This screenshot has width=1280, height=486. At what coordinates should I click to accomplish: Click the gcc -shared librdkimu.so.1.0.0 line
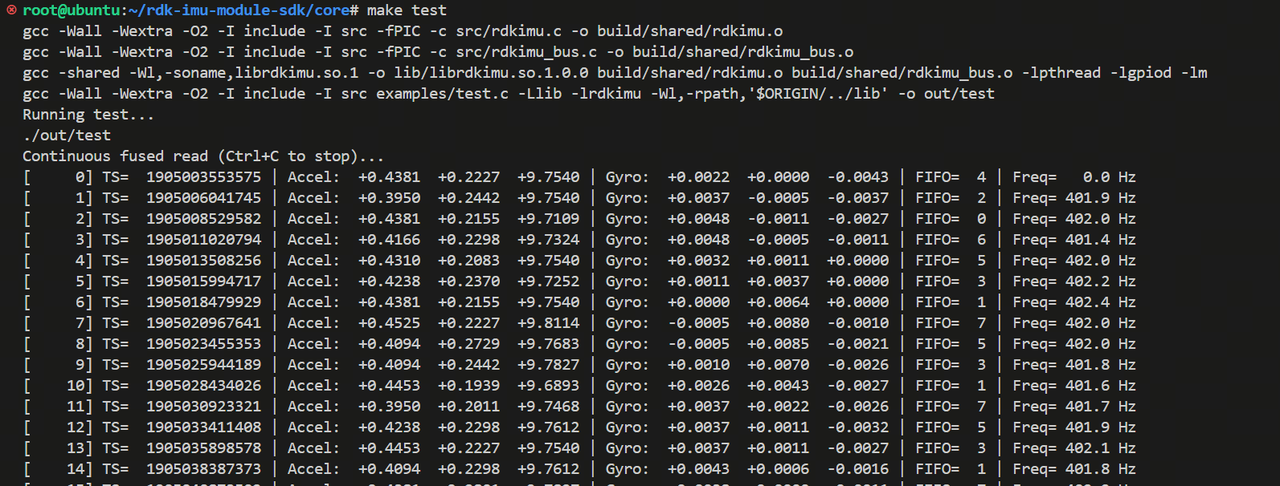(615, 73)
